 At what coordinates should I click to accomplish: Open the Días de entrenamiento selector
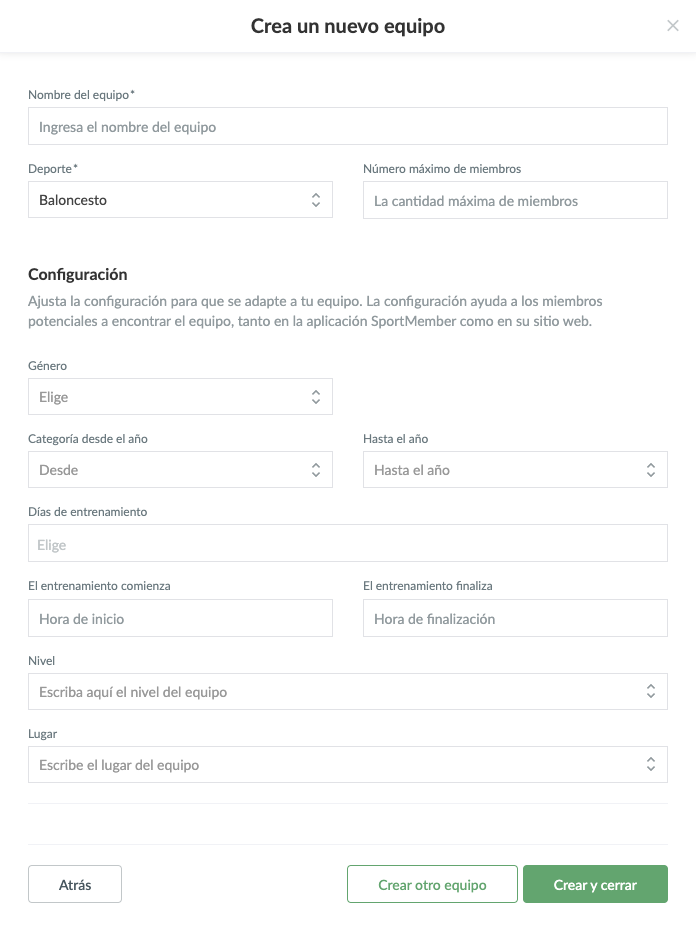[x=348, y=543]
